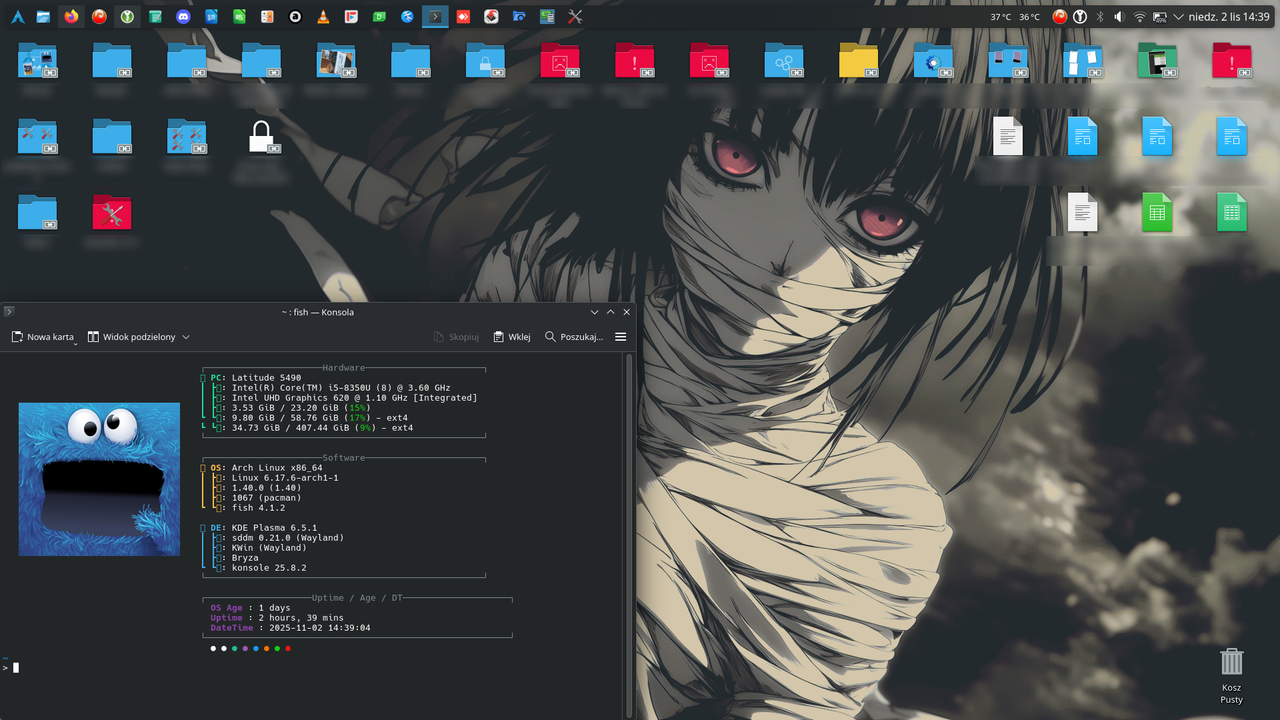Click the red swirl icon in system tray
This screenshot has width=1280, height=720.
[1060, 17]
